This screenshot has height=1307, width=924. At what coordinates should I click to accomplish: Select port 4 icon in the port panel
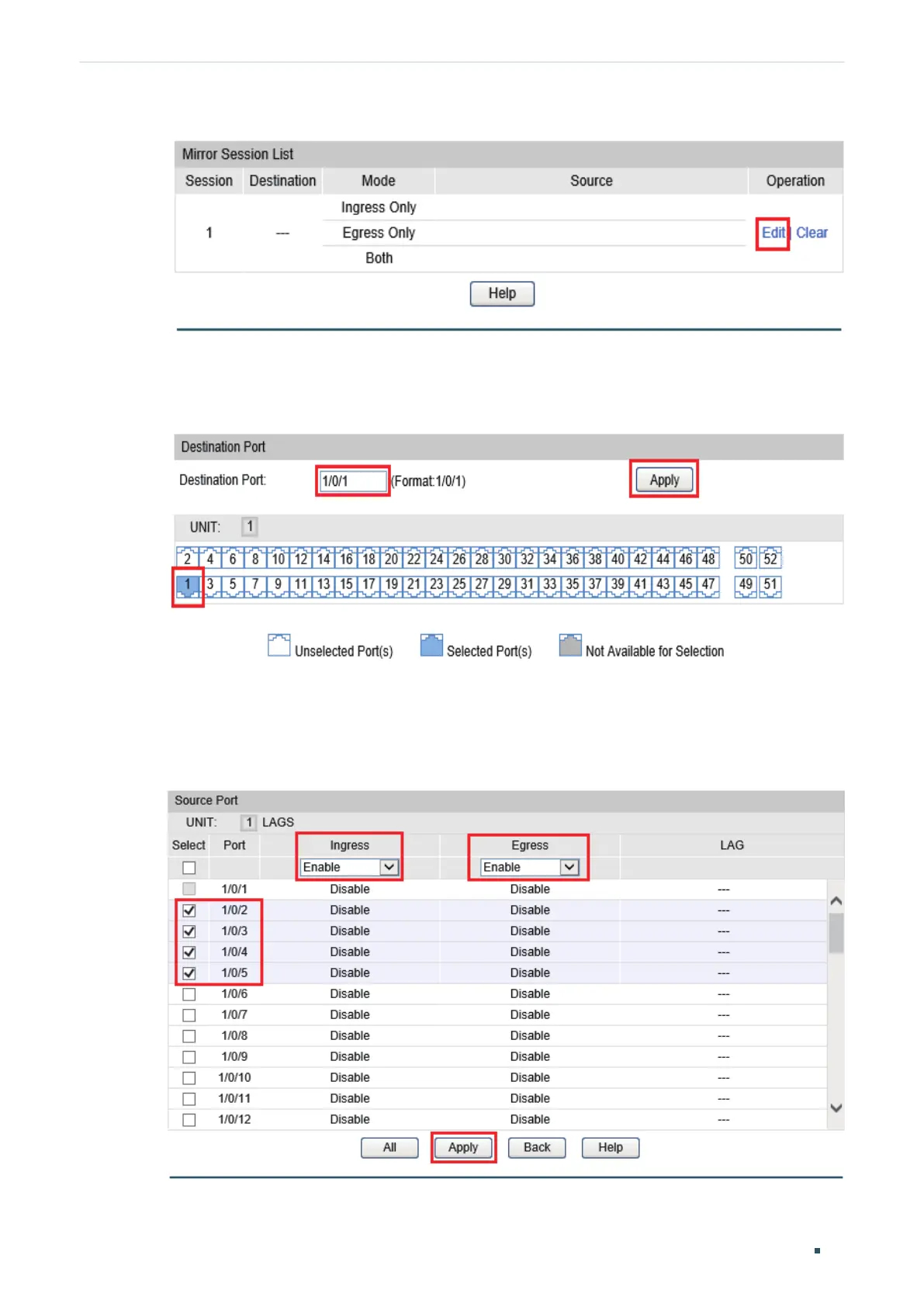pos(210,558)
